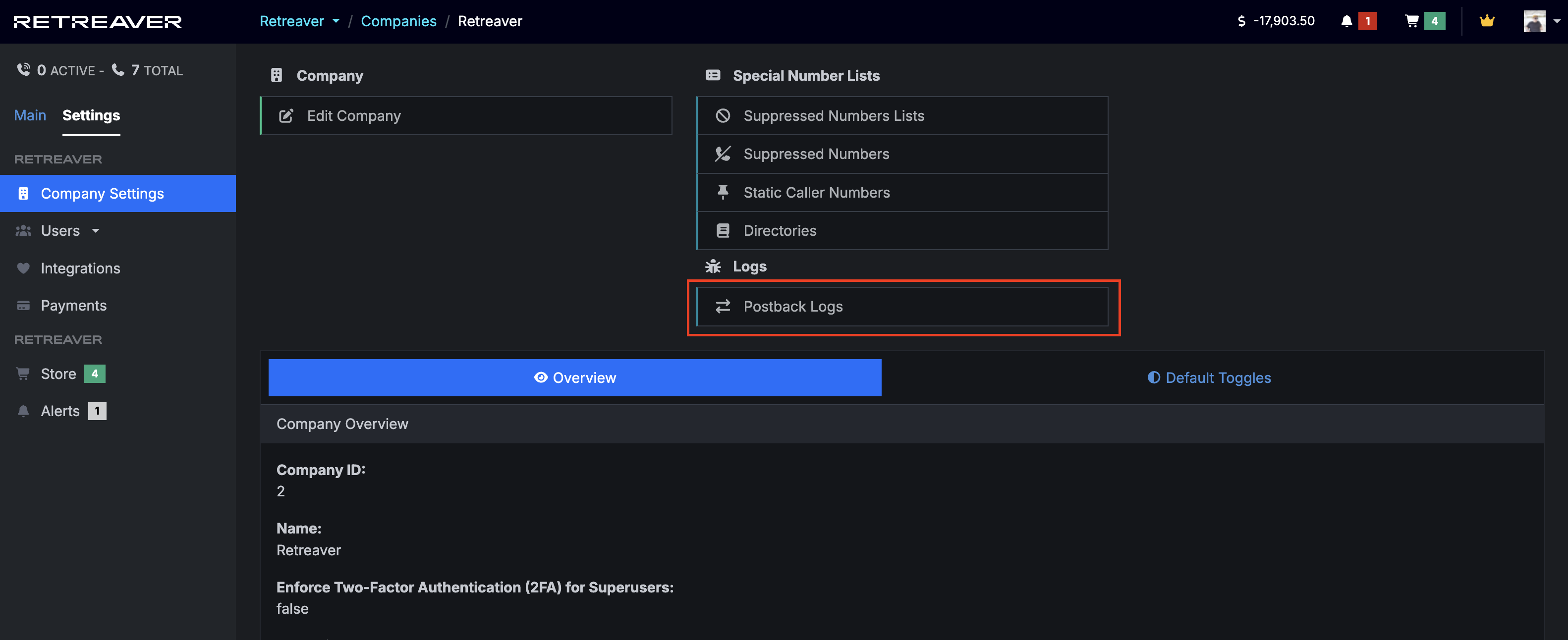The height and width of the screenshot is (640, 1568).
Task: Click Edit Company
Action: coord(466,115)
